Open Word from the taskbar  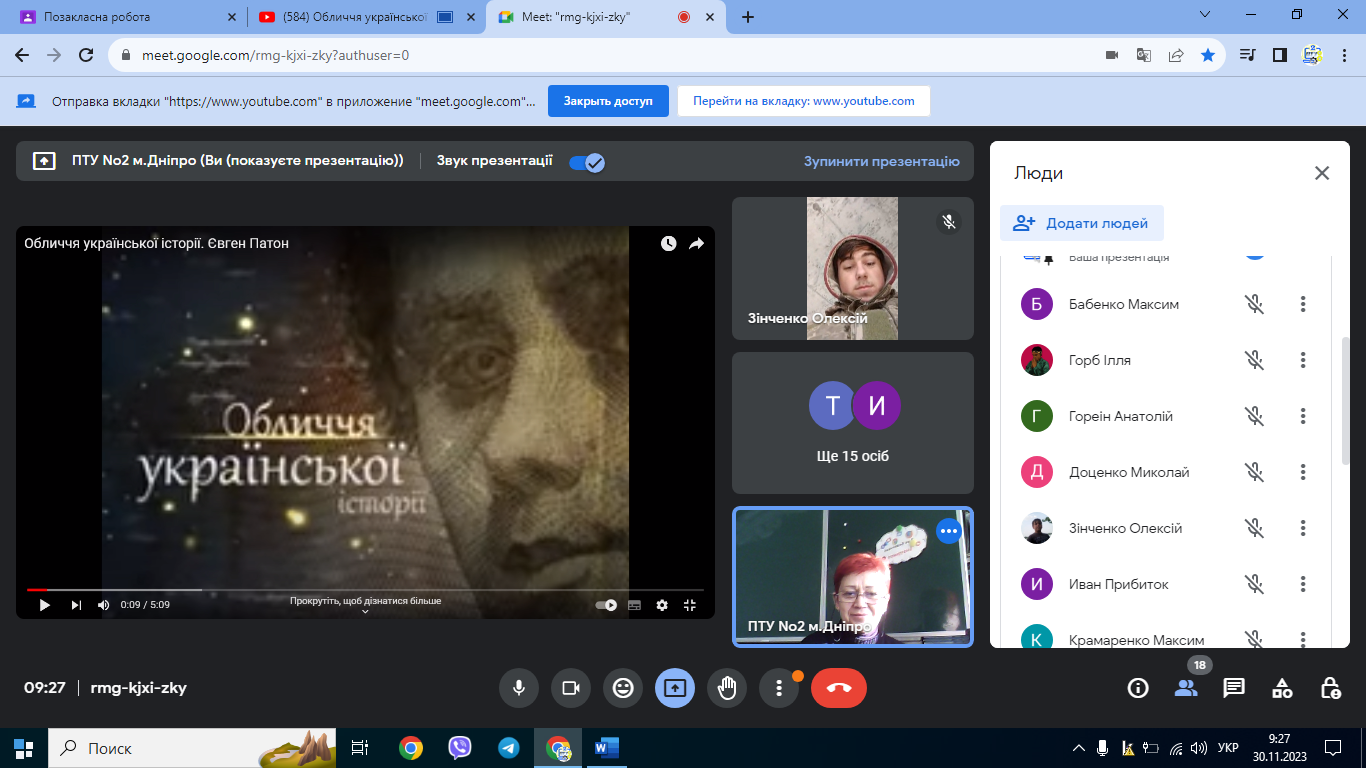coord(607,747)
